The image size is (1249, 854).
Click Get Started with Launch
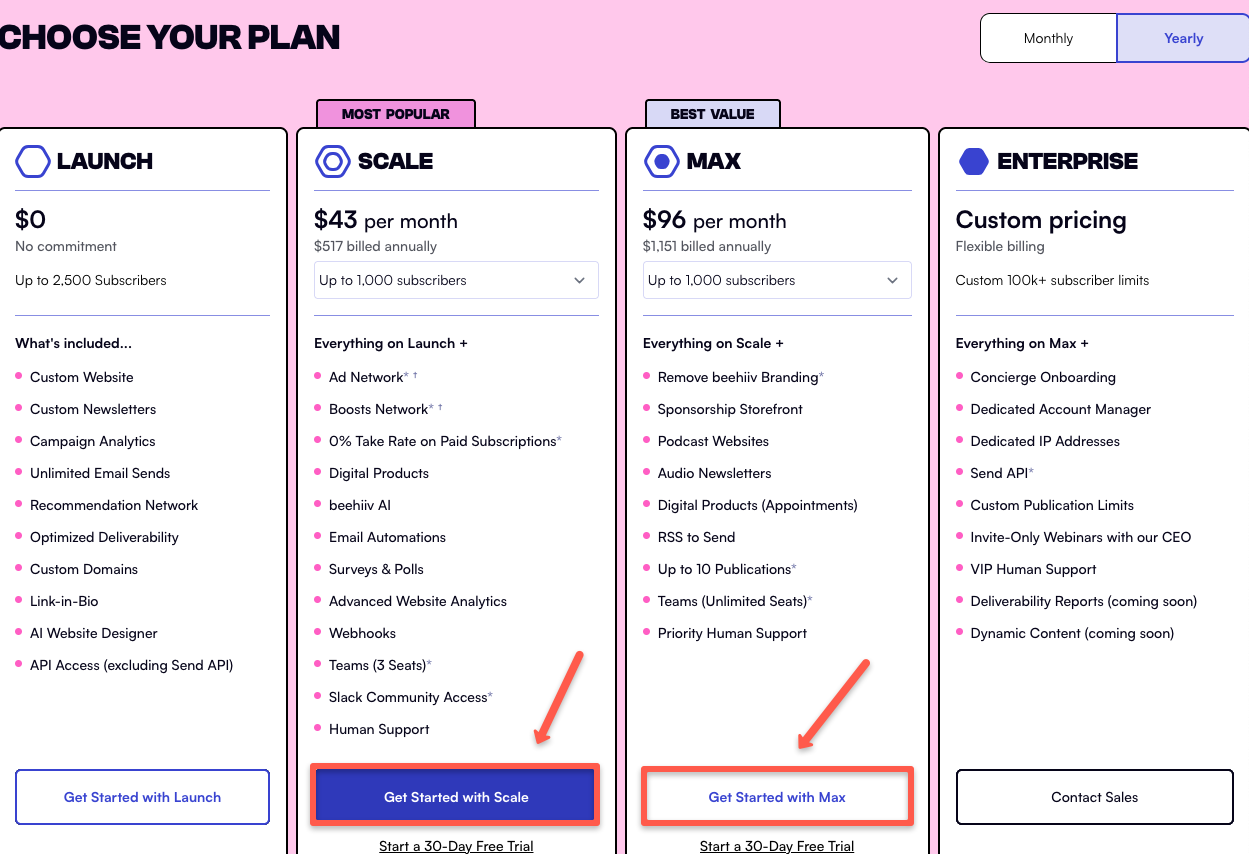pyautogui.click(x=142, y=796)
